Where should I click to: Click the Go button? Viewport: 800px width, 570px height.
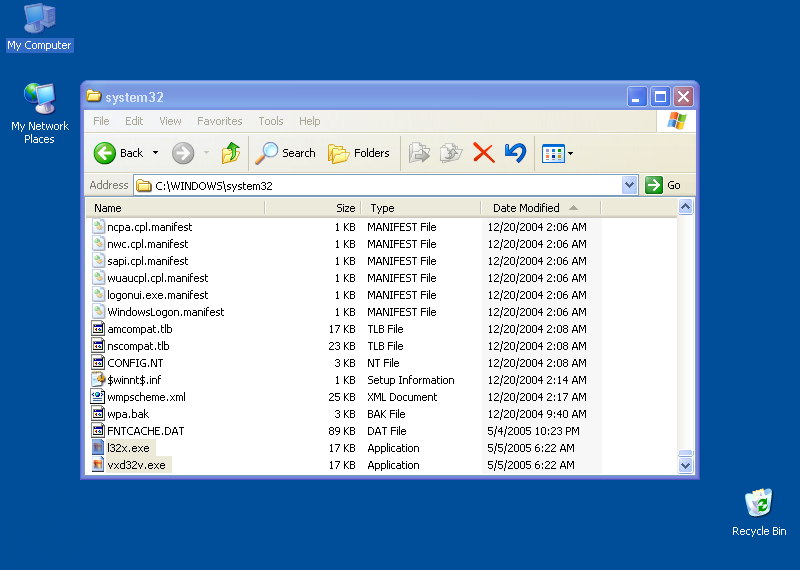pyautogui.click(x=663, y=185)
